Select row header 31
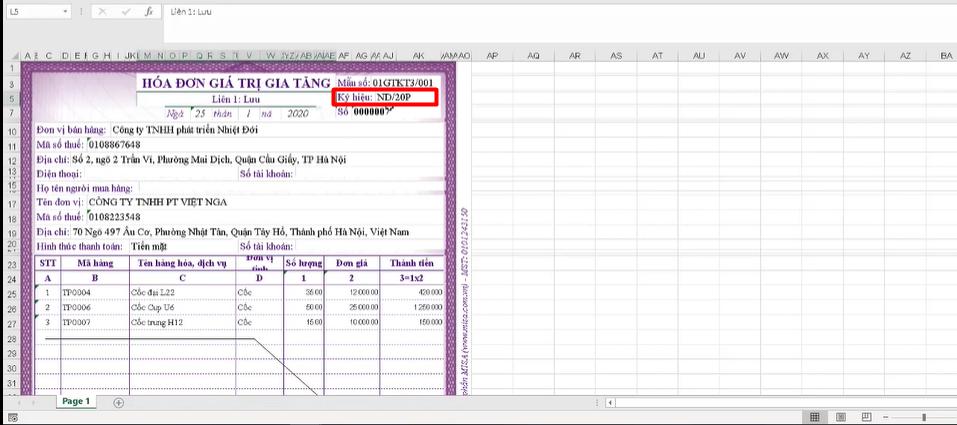Screen dimensions: 957x425 coord(10,383)
